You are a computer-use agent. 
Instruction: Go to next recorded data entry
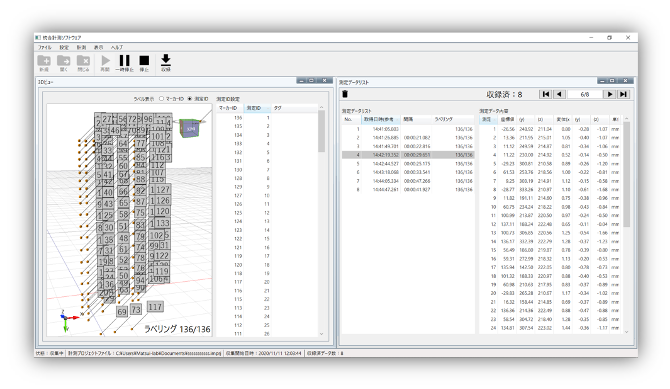pos(610,94)
